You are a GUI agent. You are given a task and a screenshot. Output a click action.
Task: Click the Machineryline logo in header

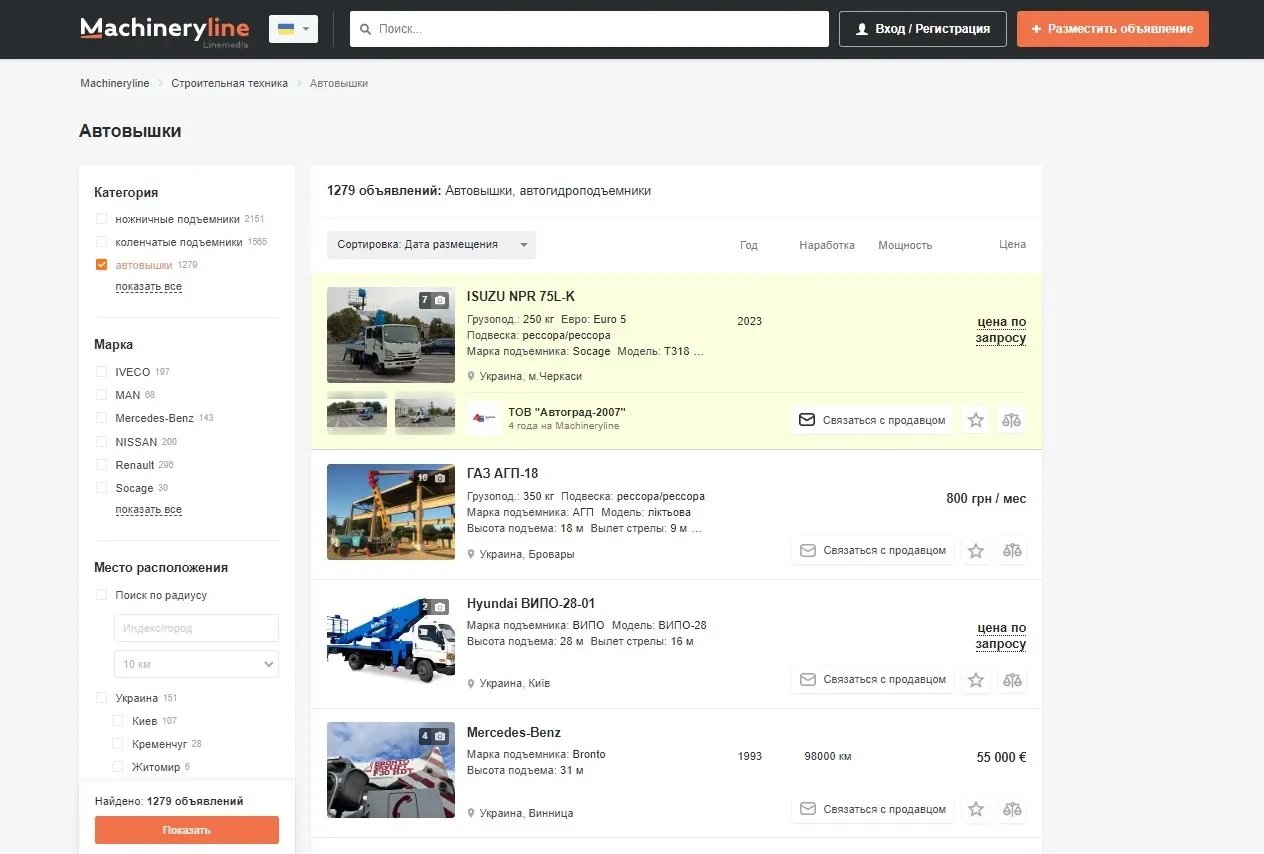coord(164,29)
